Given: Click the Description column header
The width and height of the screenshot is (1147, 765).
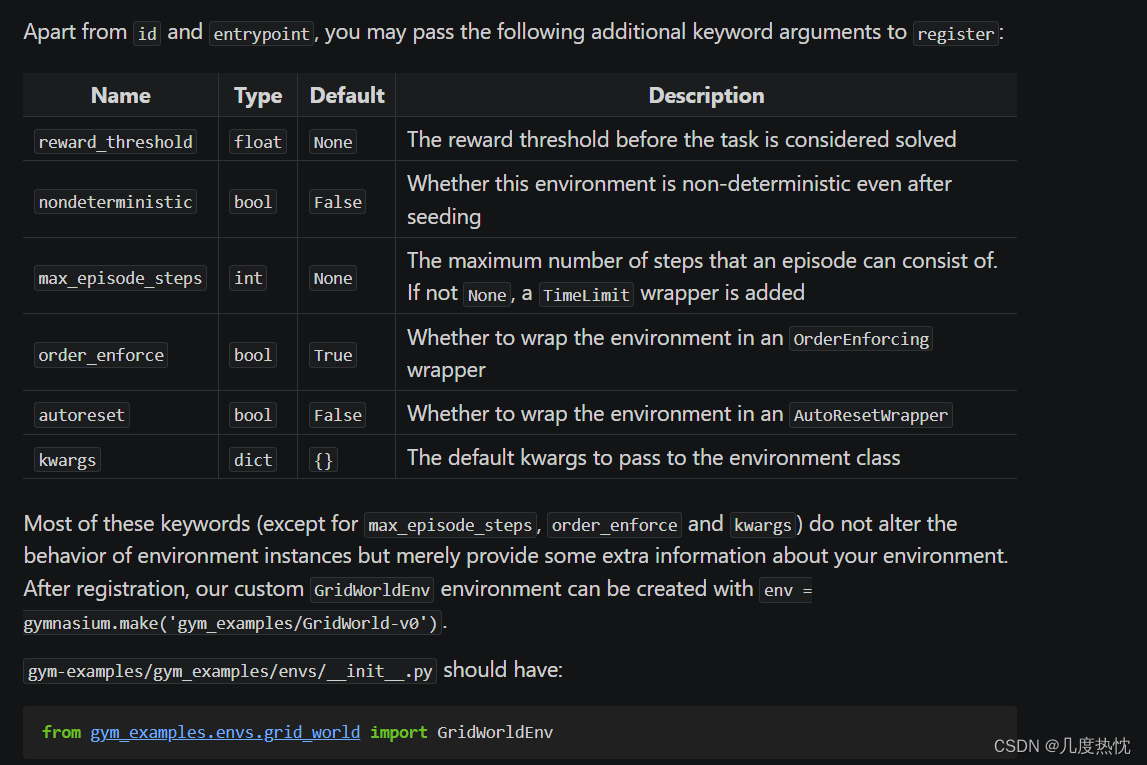Looking at the screenshot, I should click(x=706, y=96).
